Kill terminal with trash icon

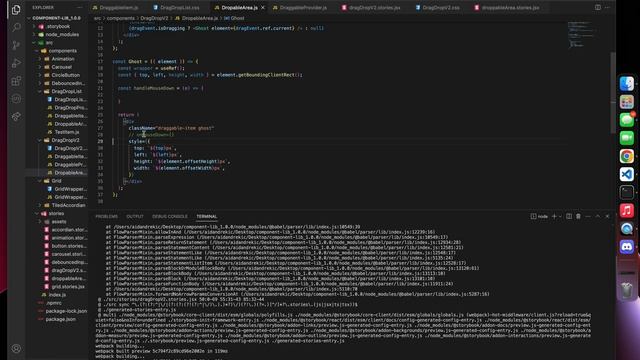click(x=578, y=216)
